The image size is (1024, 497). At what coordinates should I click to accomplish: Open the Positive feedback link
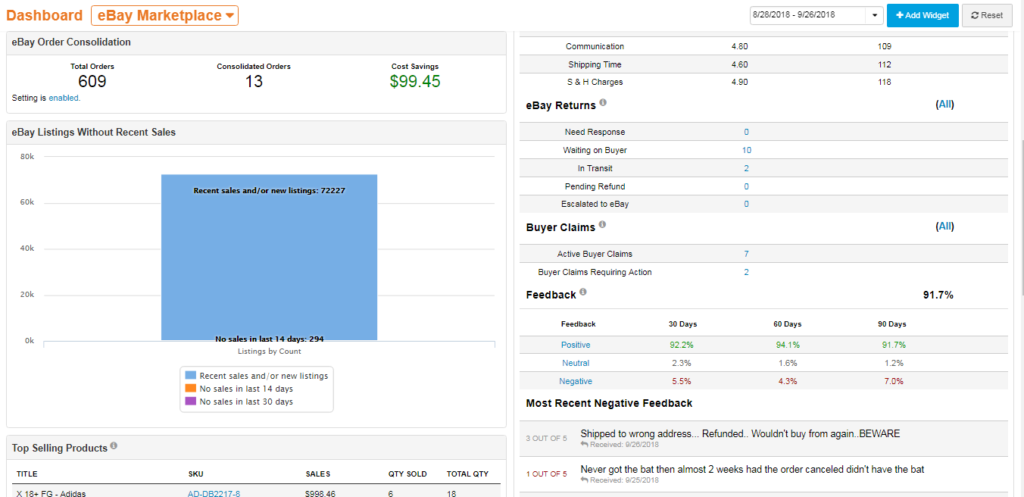575,344
